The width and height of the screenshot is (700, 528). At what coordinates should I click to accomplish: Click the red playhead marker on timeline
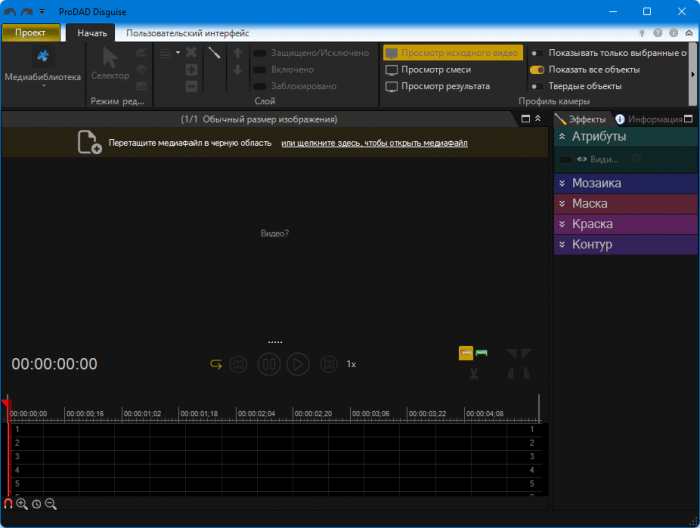(x=7, y=403)
